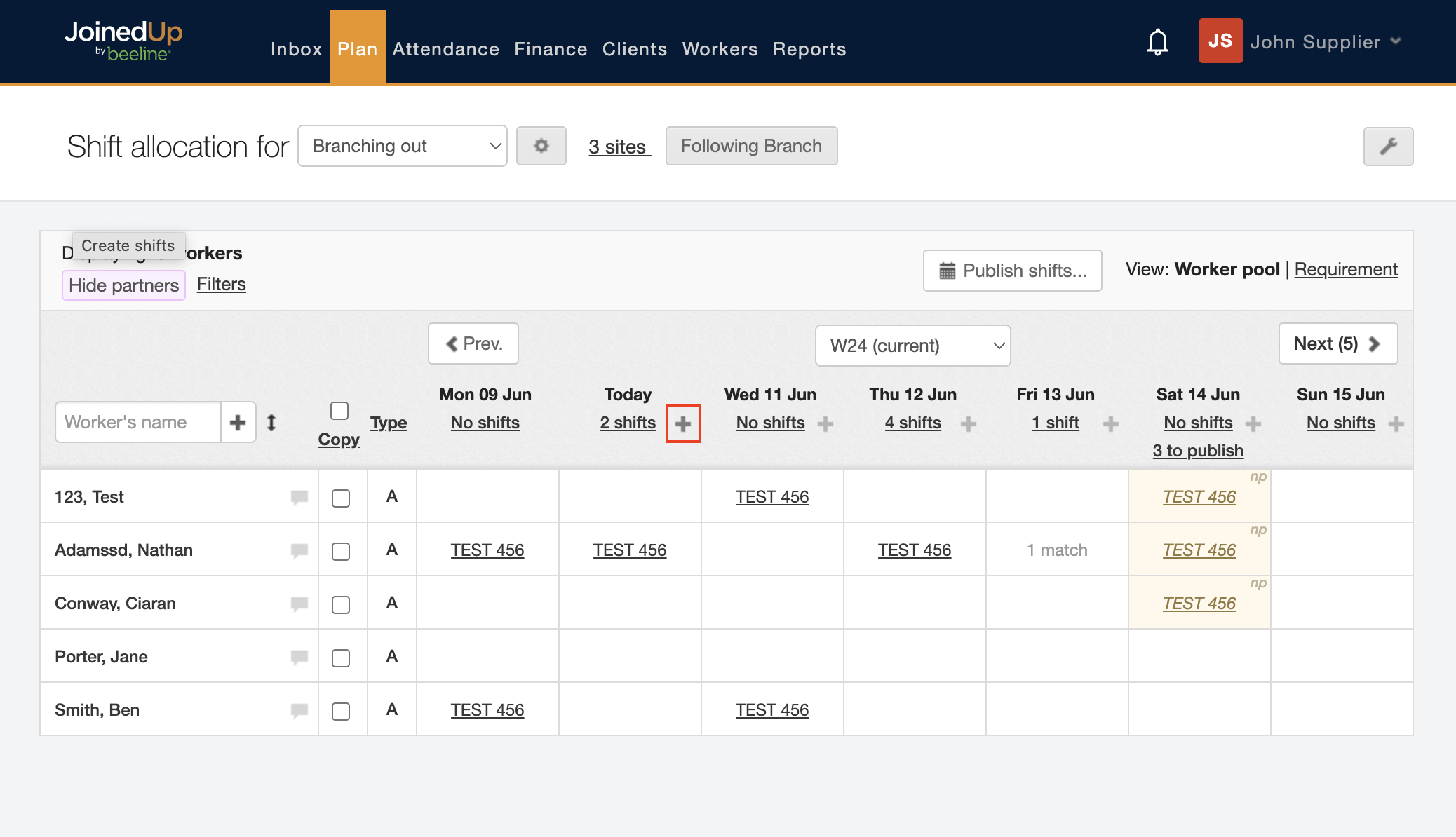Screen dimensions: 1456x837
Task: Toggle worker sort order arrow icon
Action: pos(271,422)
